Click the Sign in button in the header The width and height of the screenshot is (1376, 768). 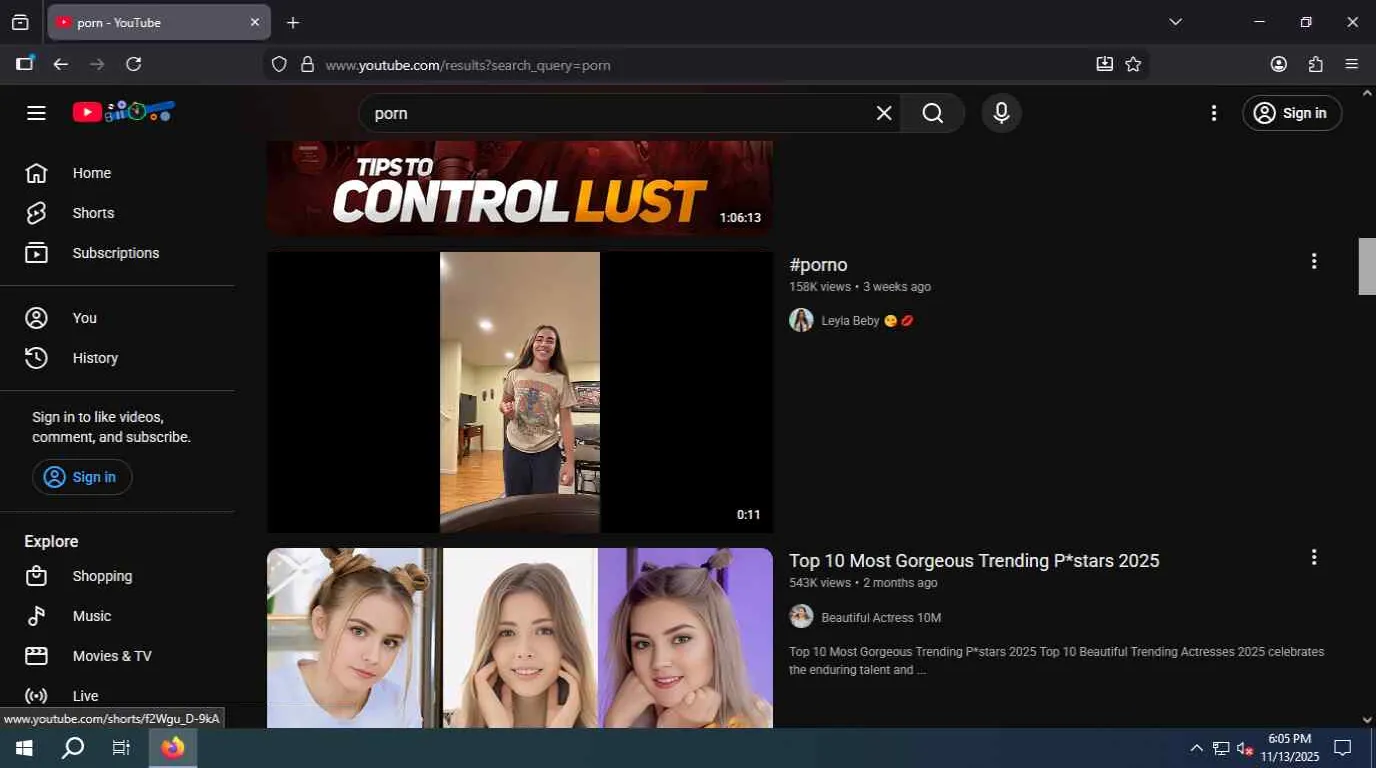(1292, 113)
